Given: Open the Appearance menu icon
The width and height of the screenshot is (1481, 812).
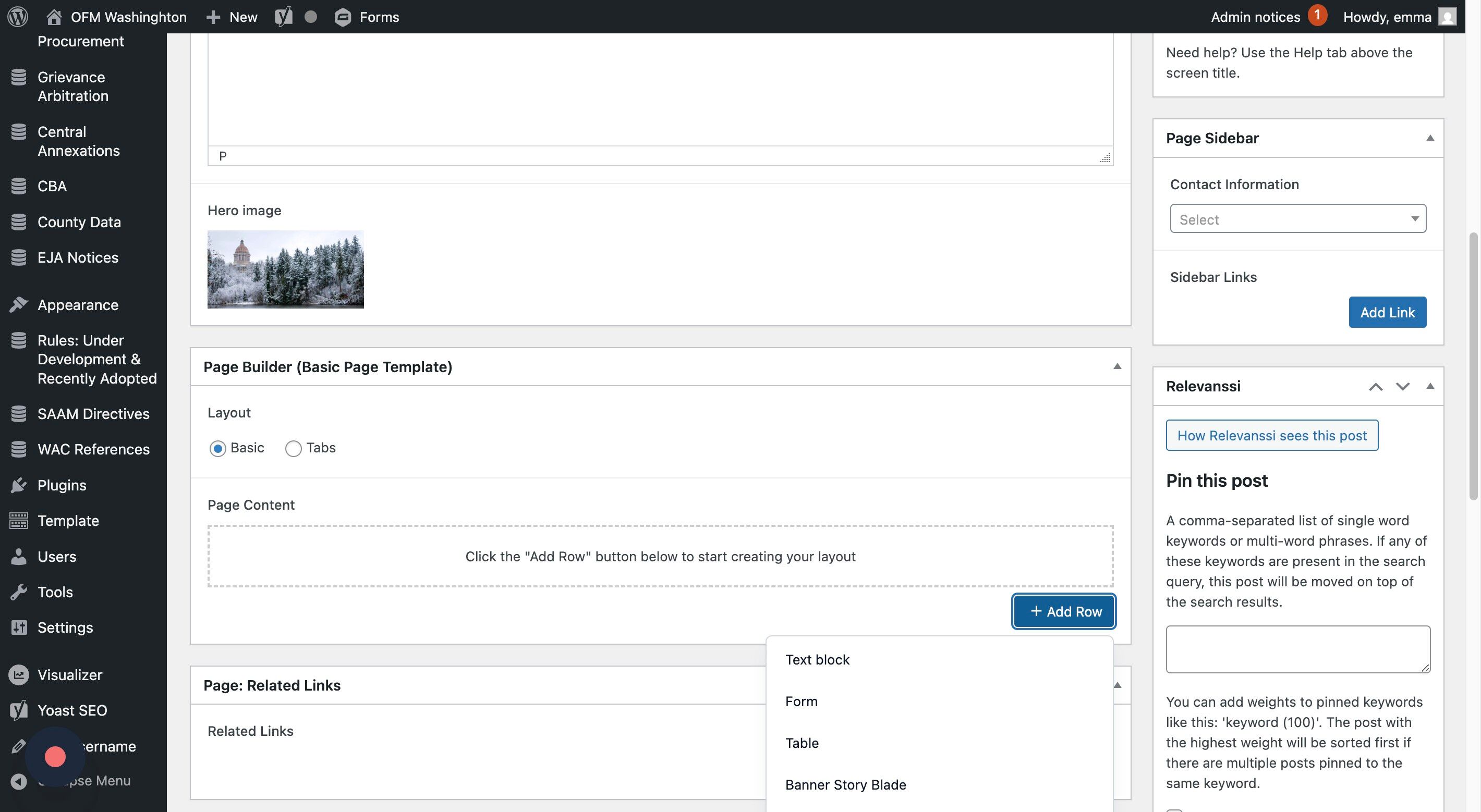Looking at the screenshot, I should click(18, 304).
